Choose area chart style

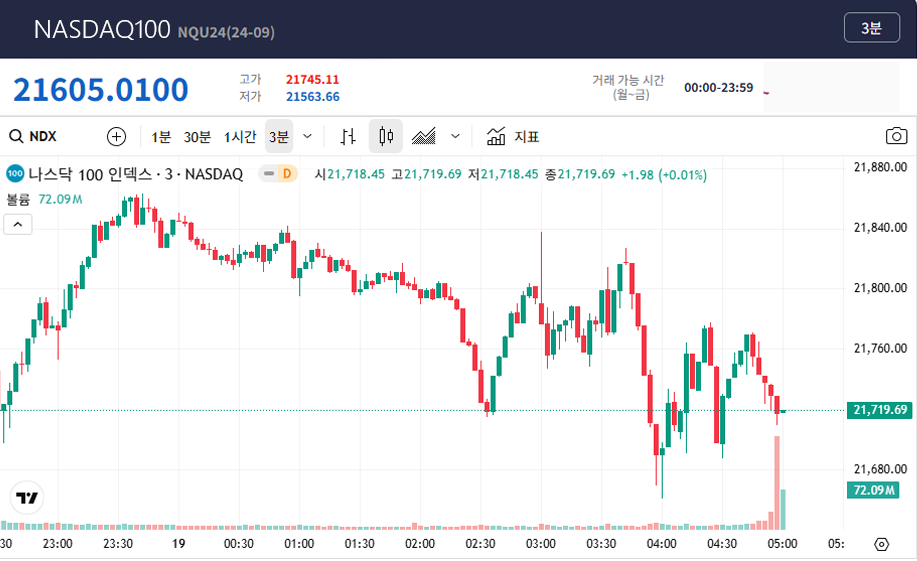(424, 137)
